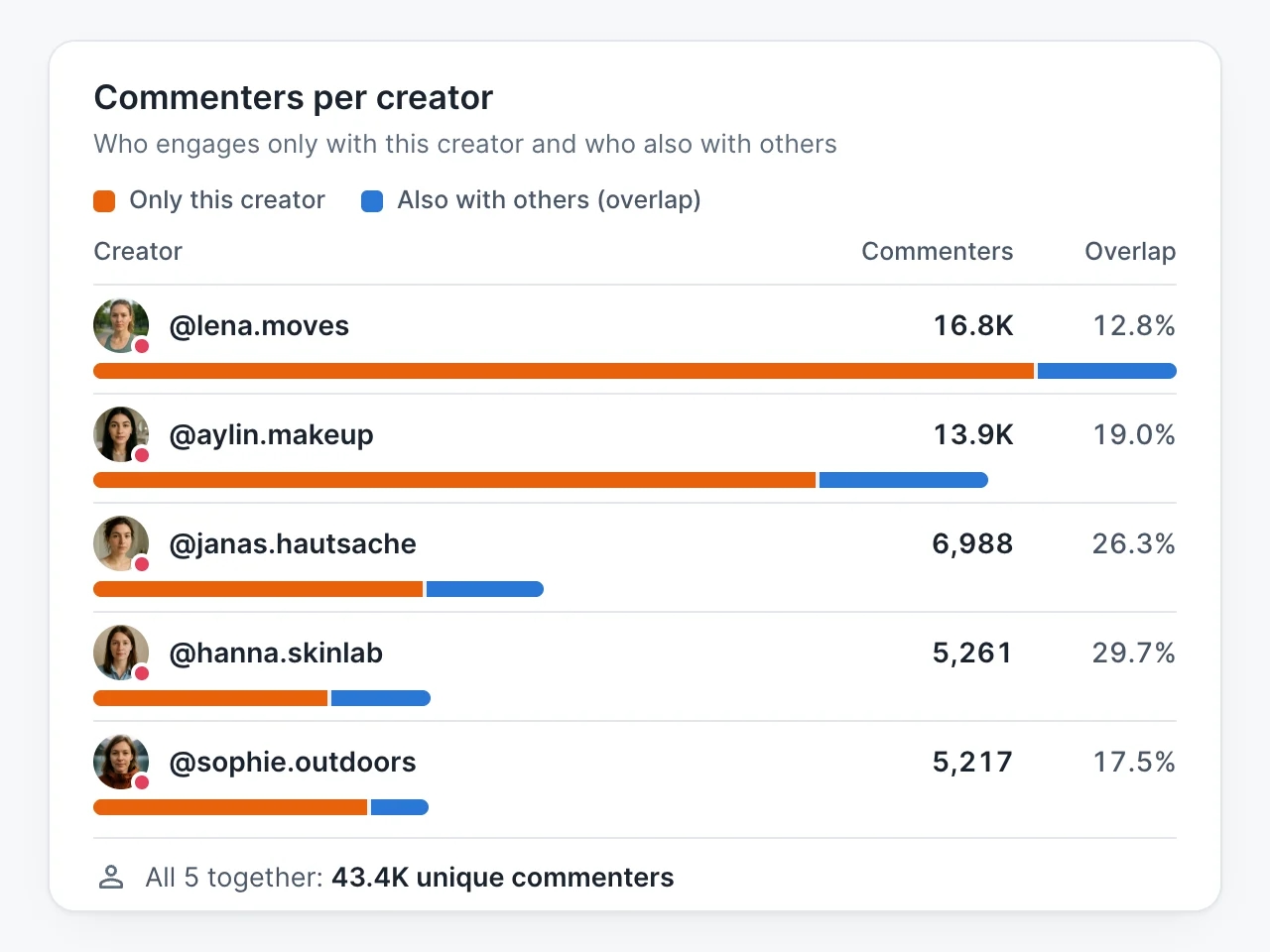This screenshot has width=1270, height=952.
Task: Click the 'Creator' column header
Action: pyautogui.click(x=138, y=252)
